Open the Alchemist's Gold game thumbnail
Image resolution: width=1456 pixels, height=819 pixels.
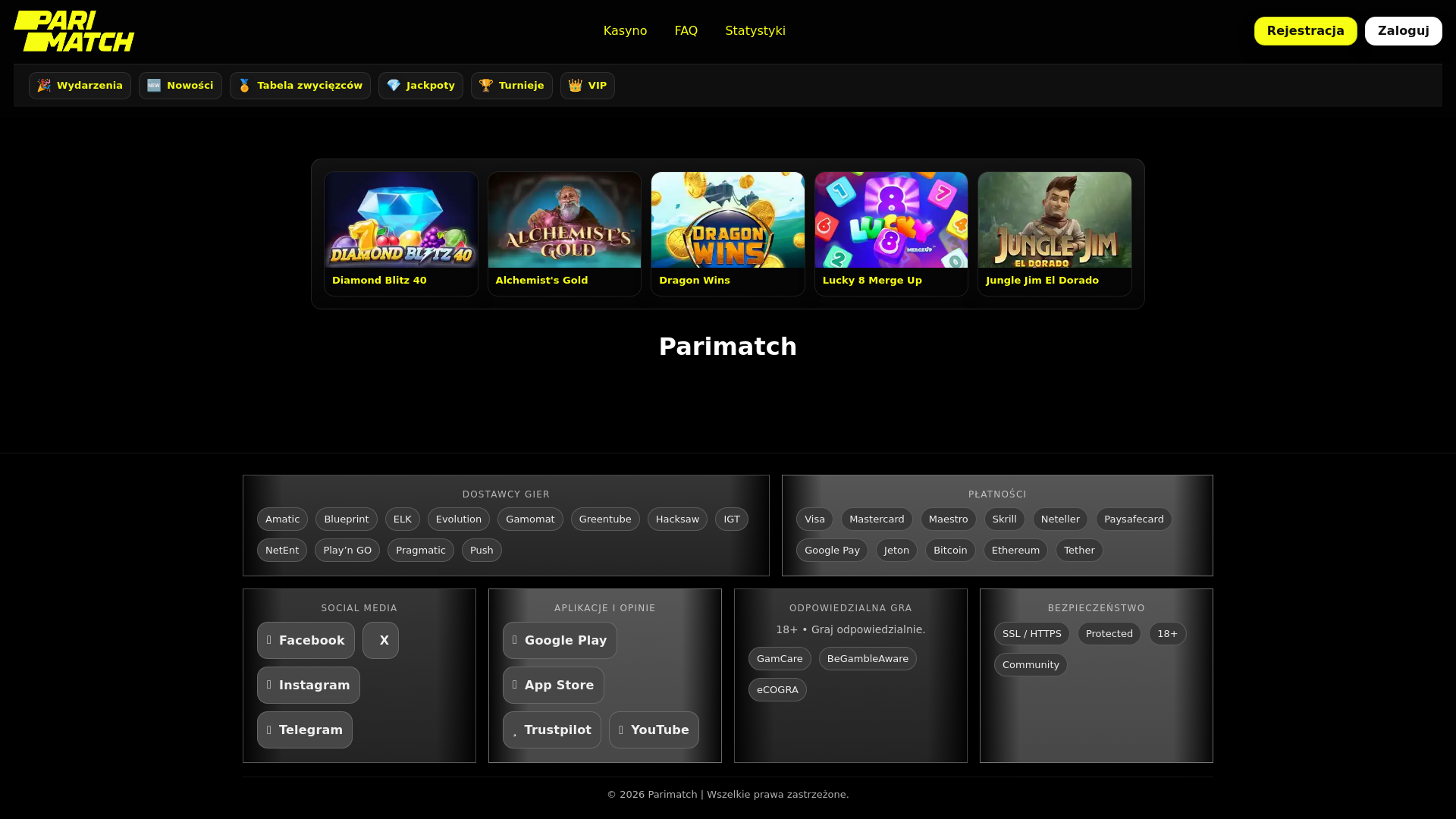[564, 220]
